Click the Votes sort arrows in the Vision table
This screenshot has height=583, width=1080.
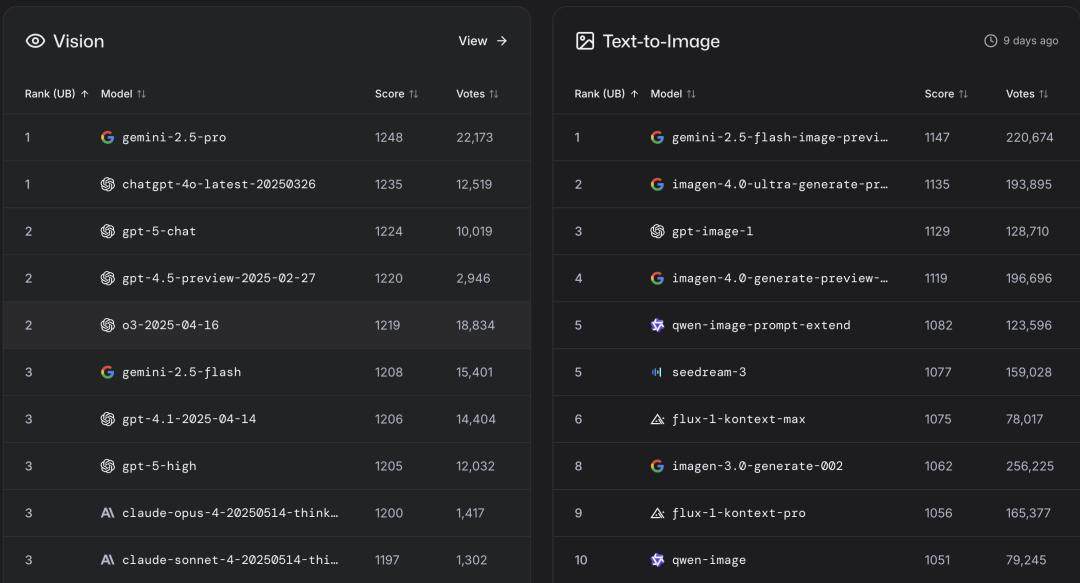click(x=493, y=94)
